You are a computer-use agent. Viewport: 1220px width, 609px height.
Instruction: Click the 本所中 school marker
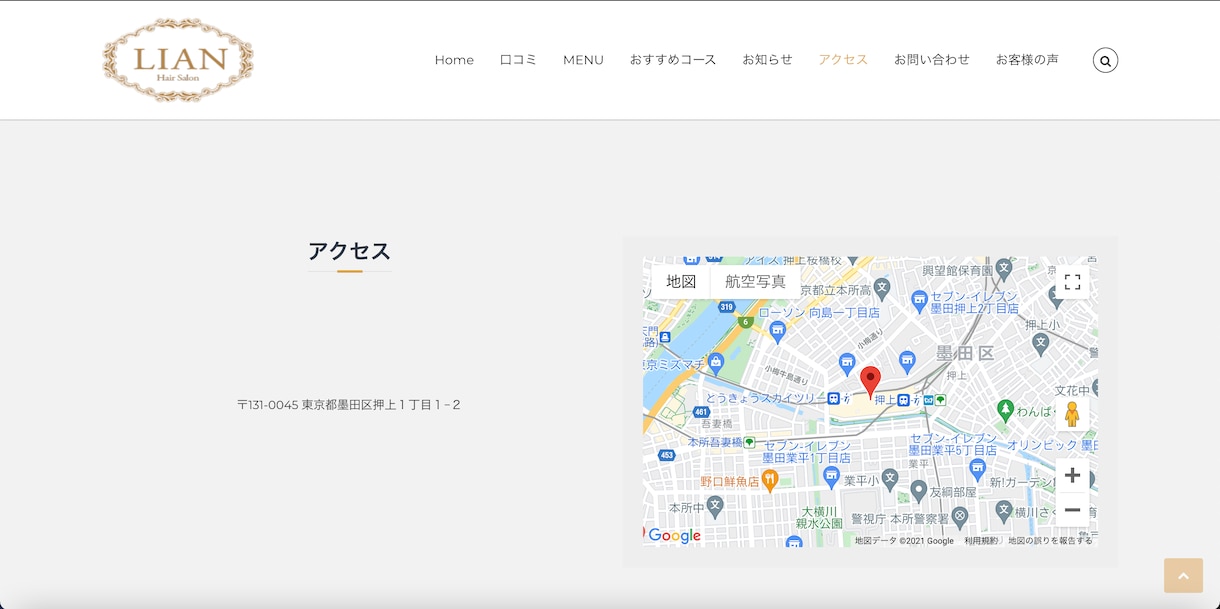click(715, 507)
